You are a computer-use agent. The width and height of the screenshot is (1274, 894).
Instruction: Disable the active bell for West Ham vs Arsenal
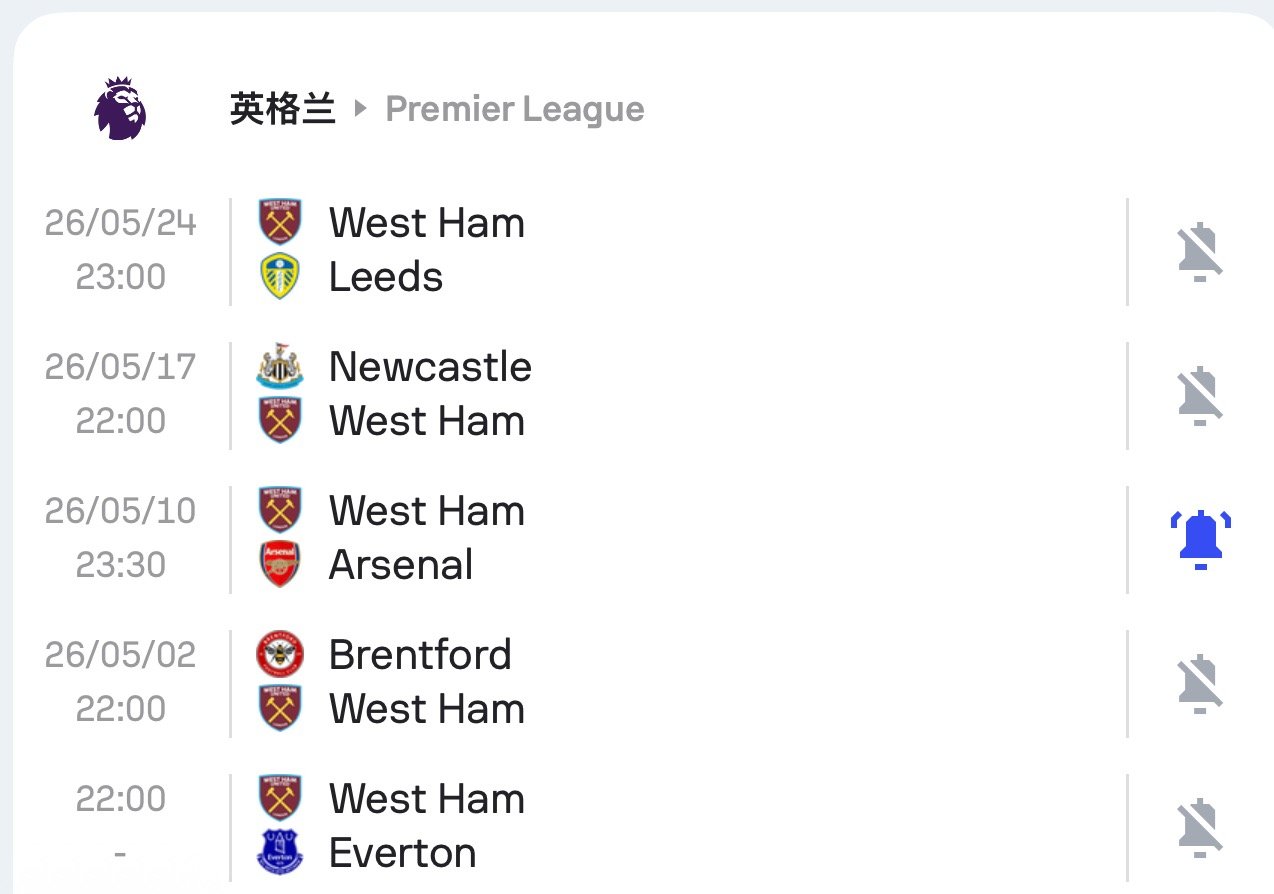click(1200, 539)
